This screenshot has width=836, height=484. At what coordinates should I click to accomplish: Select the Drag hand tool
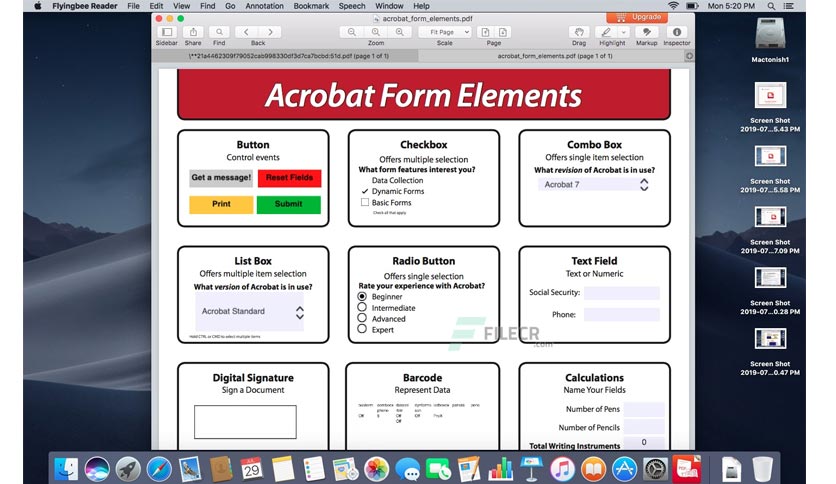pos(579,32)
